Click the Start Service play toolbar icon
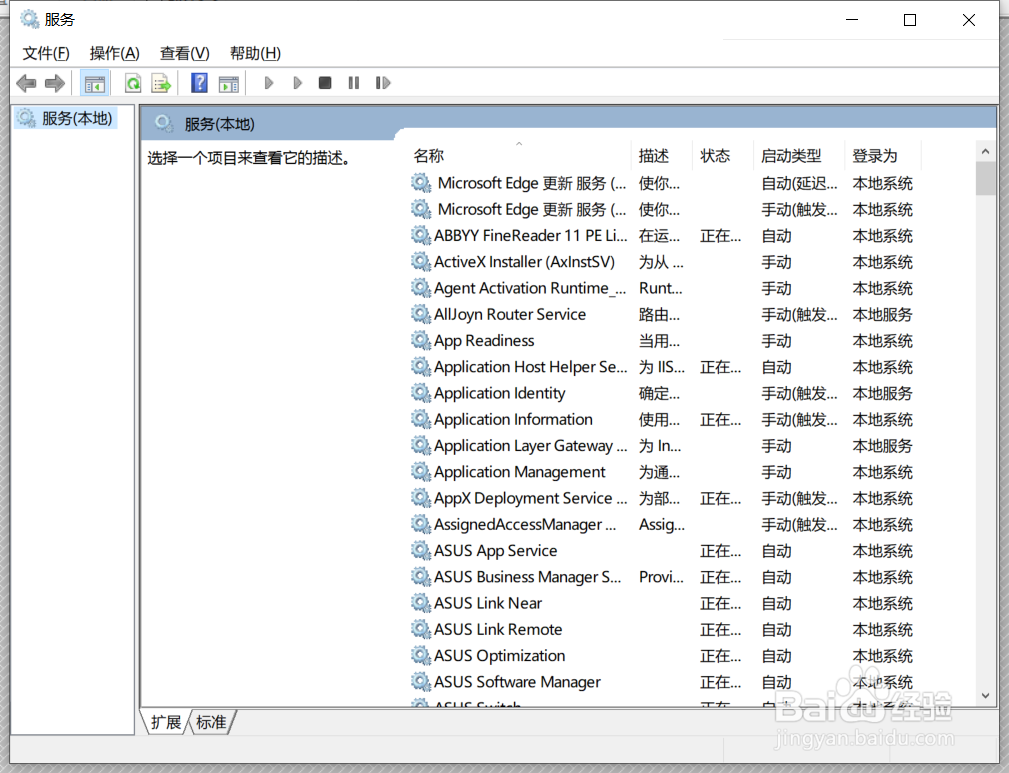1009x773 pixels. [x=268, y=82]
